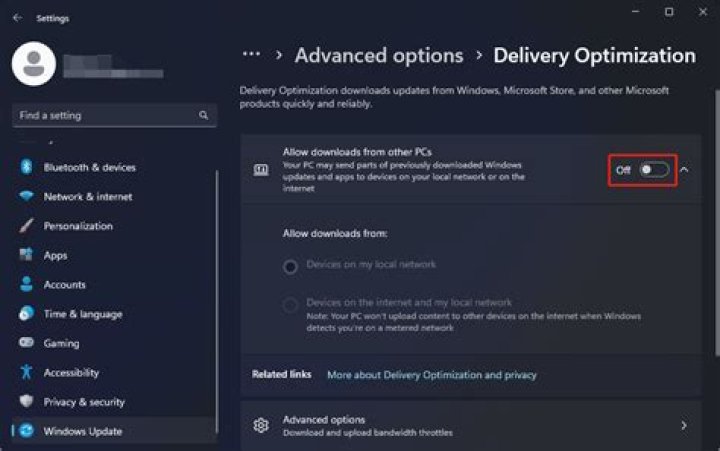Click the Network & internet wifi icon

click(26, 197)
